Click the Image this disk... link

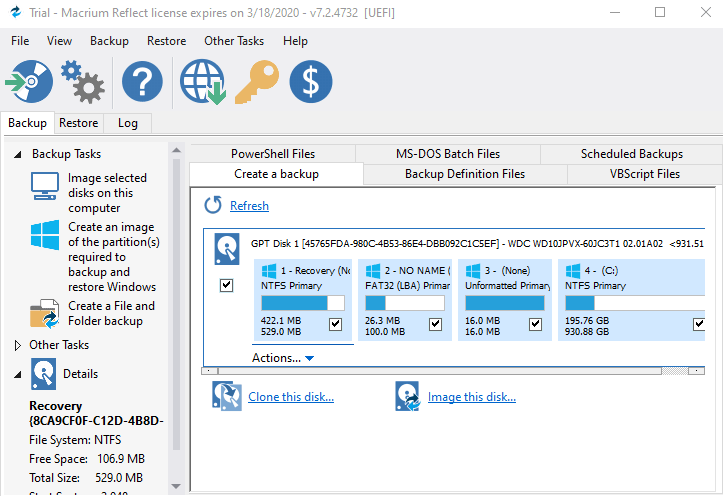(472, 397)
